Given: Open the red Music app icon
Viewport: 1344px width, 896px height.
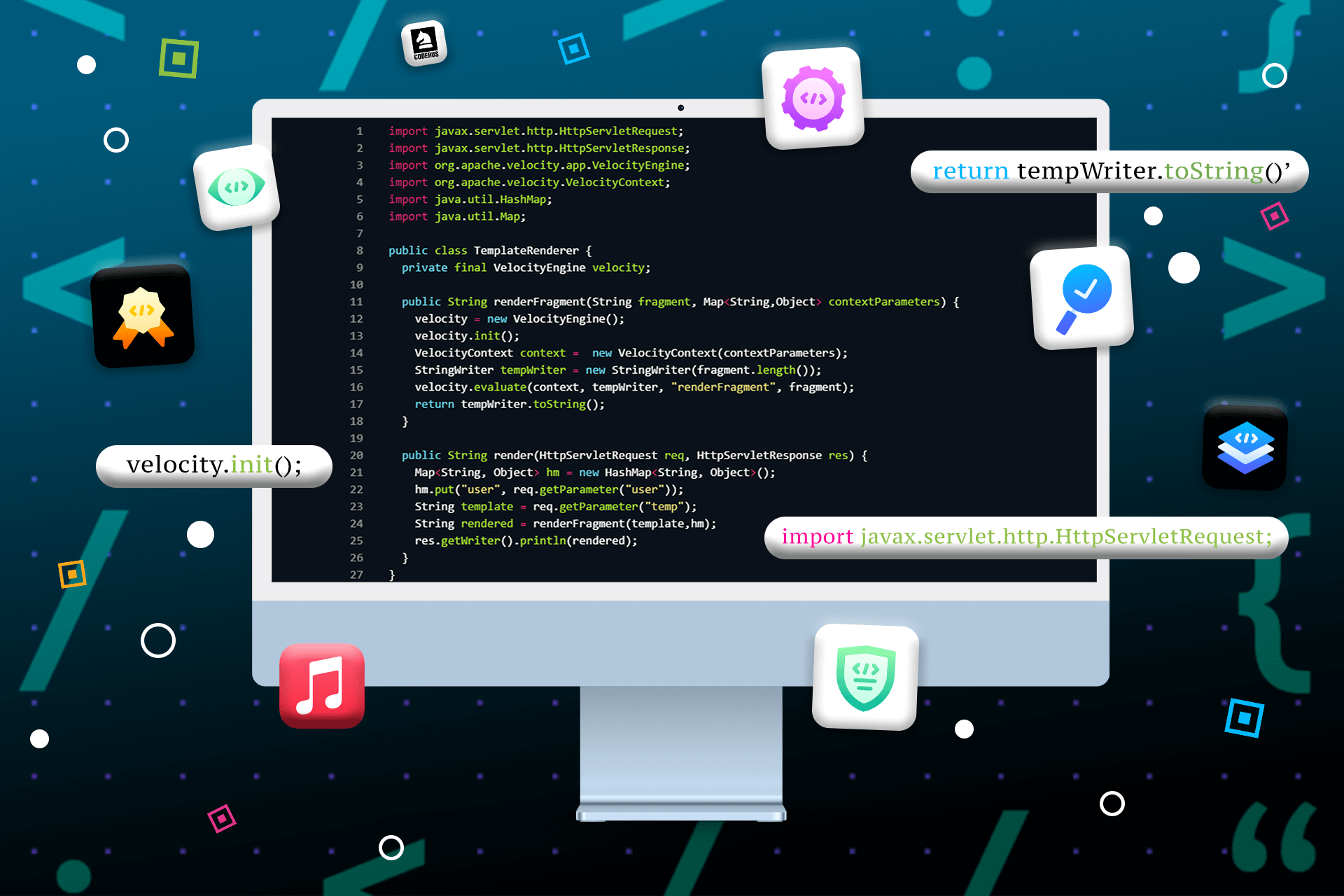Looking at the screenshot, I should tap(322, 686).
